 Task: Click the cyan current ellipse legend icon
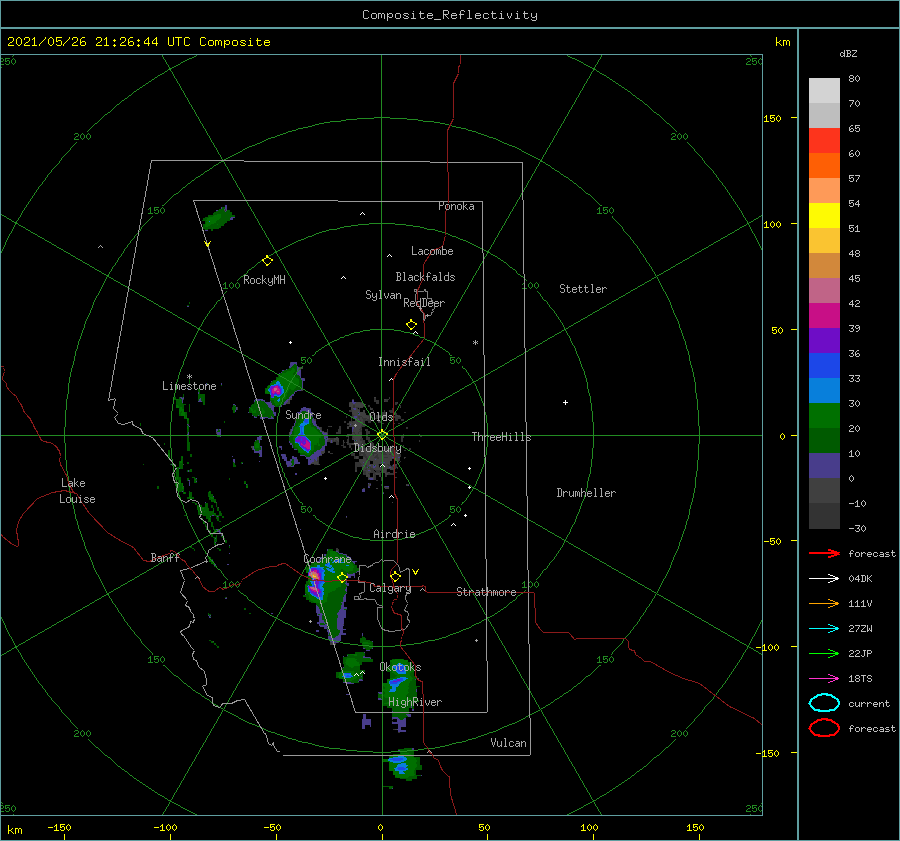(824, 703)
